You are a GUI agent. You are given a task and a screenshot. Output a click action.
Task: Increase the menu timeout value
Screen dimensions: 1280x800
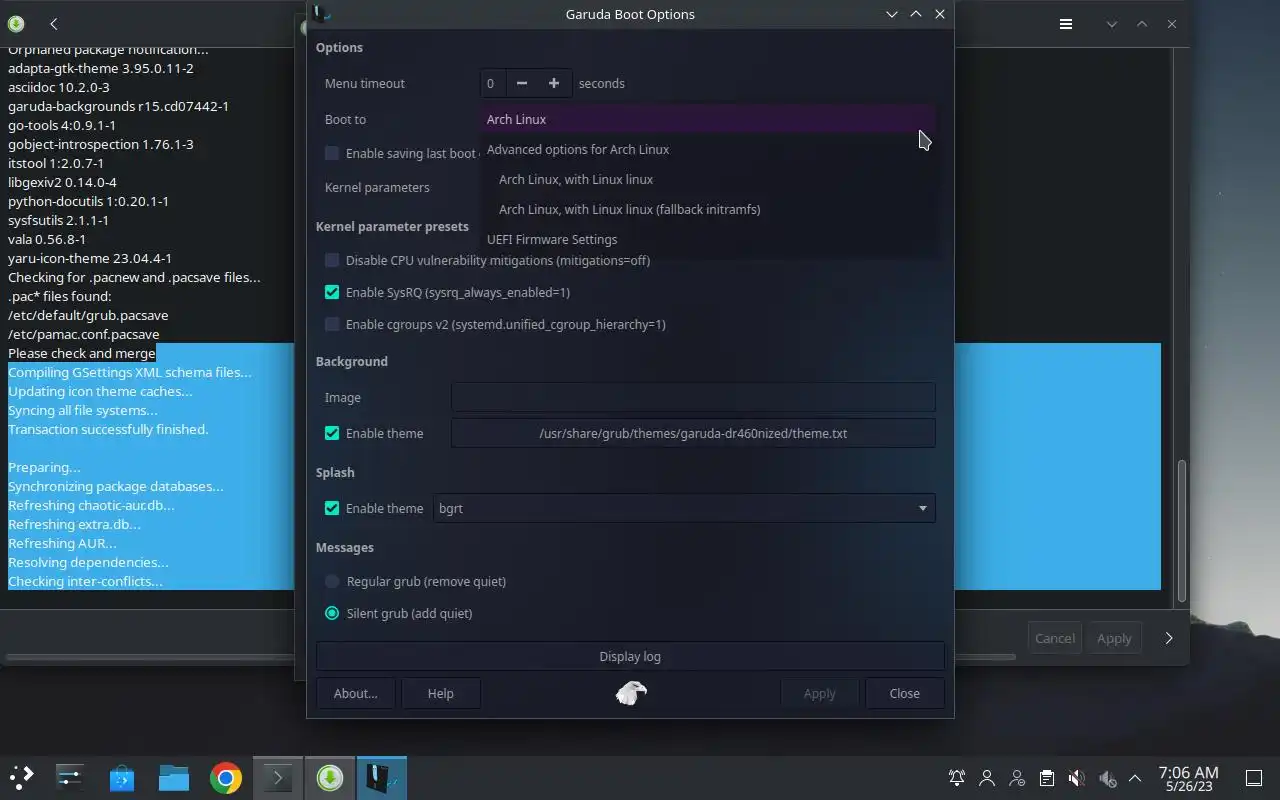click(x=554, y=83)
